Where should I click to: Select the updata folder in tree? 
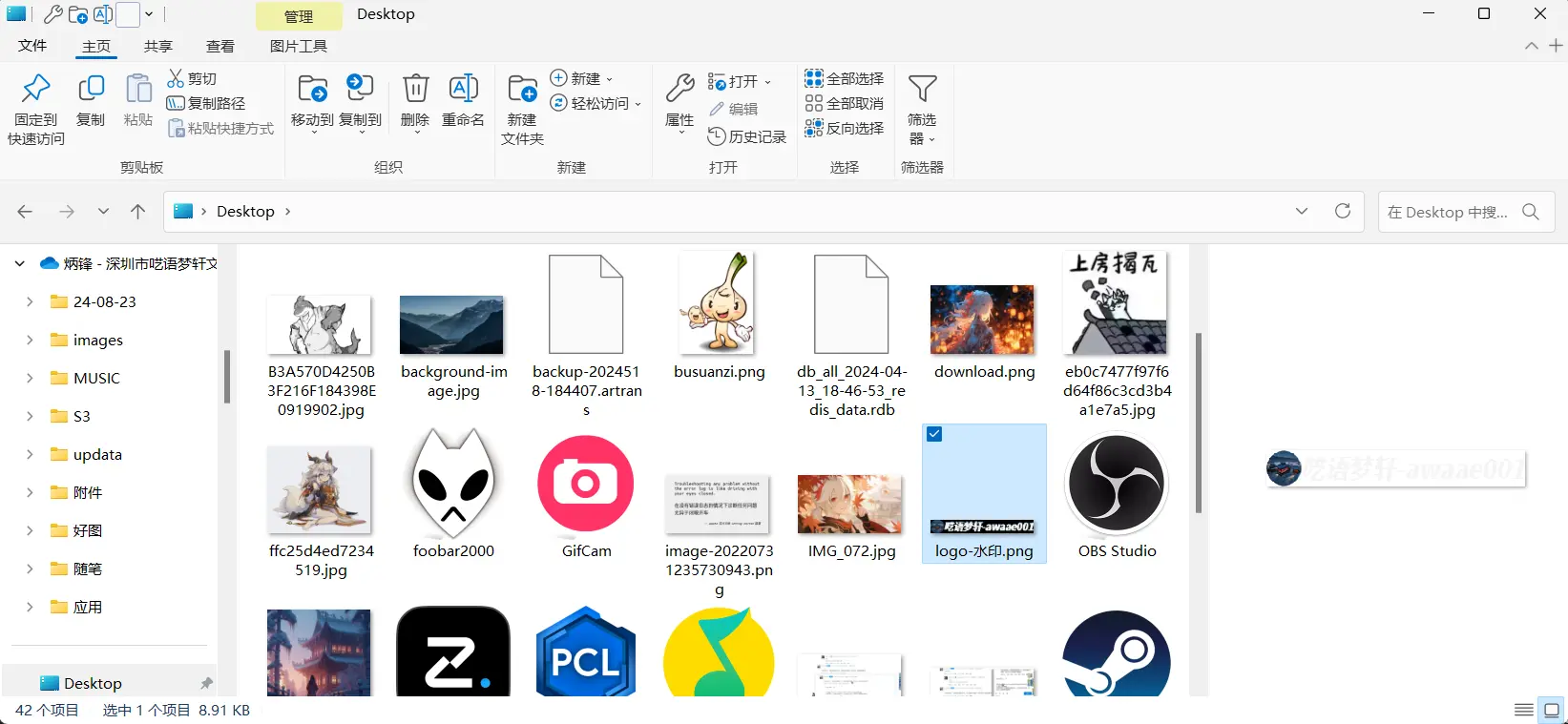[x=97, y=454]
